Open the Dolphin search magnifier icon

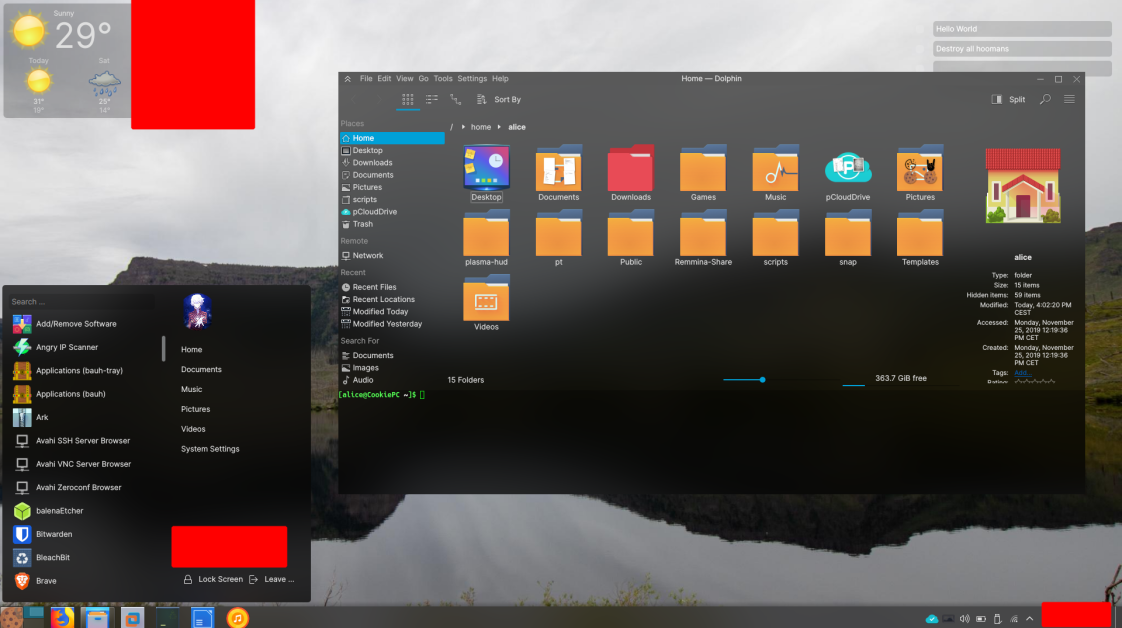tap(1045, 100)
